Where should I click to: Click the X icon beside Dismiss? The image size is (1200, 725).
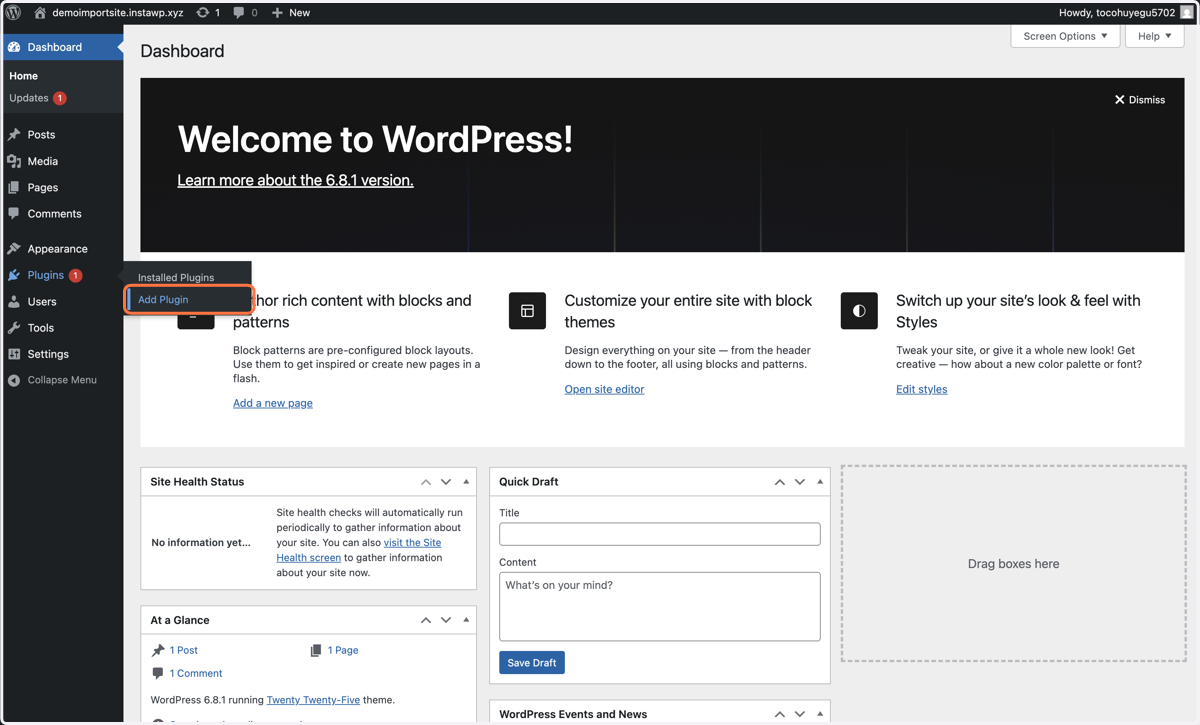(1120, 100)
